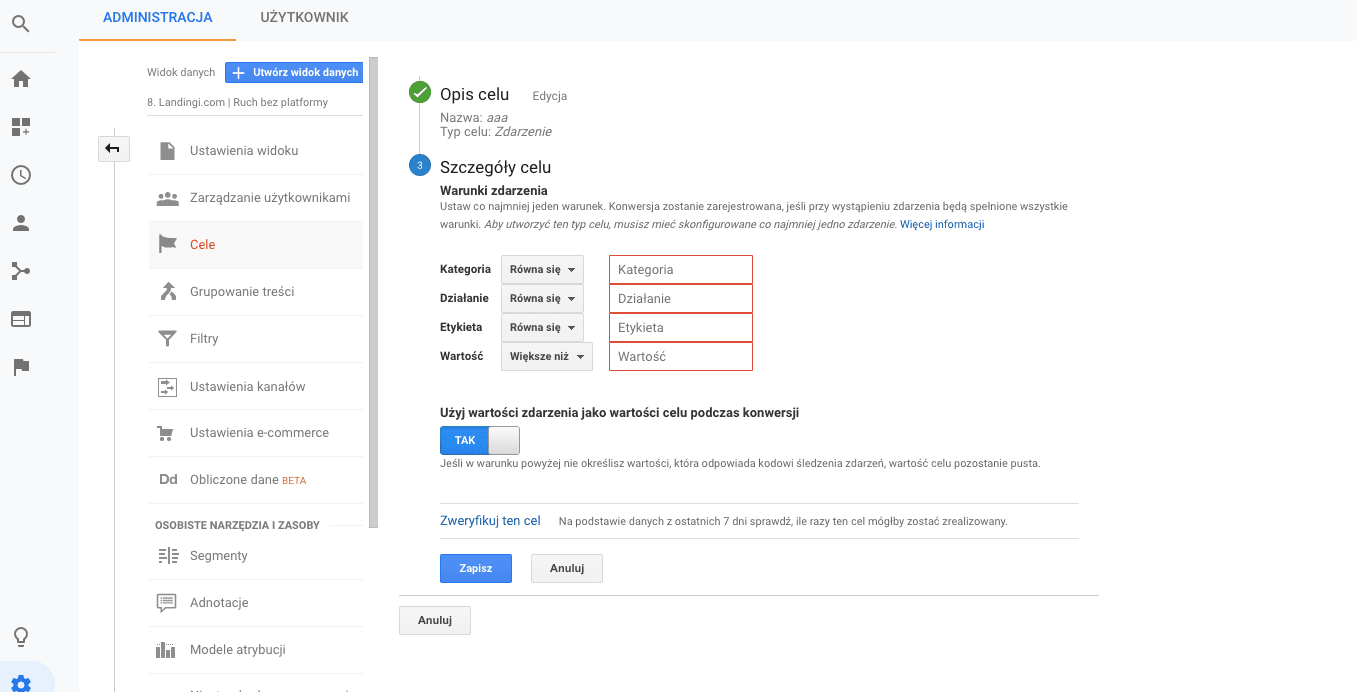The height and width of the screenshot is (692, 1357).
Task: Open the Równa się dropdown for Etykieta
Action: tap(541, 327)
